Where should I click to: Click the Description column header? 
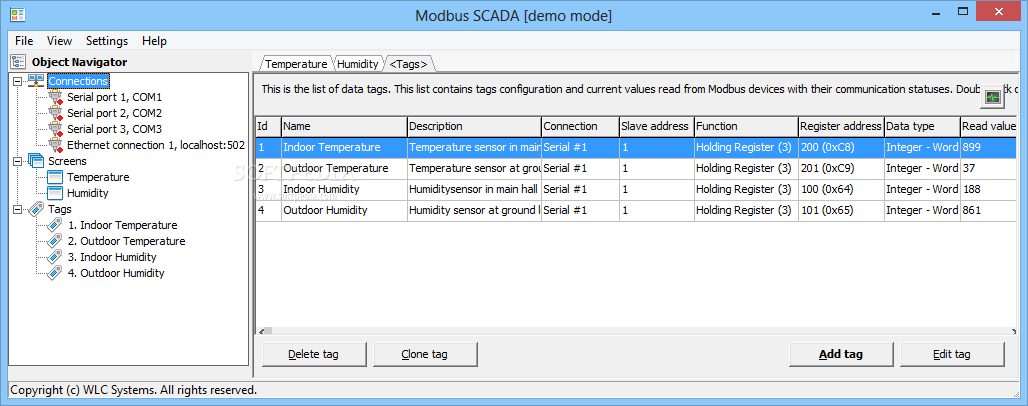pyautogui.click(x=474, y=126)
